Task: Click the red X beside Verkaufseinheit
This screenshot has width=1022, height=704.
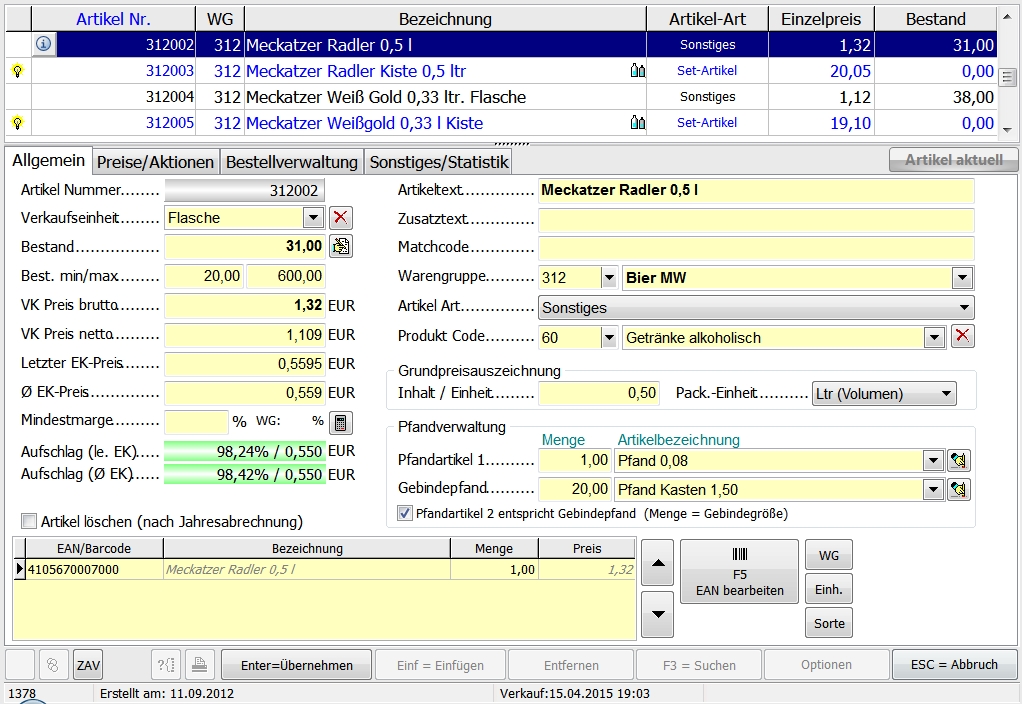Action: (341, 218)
